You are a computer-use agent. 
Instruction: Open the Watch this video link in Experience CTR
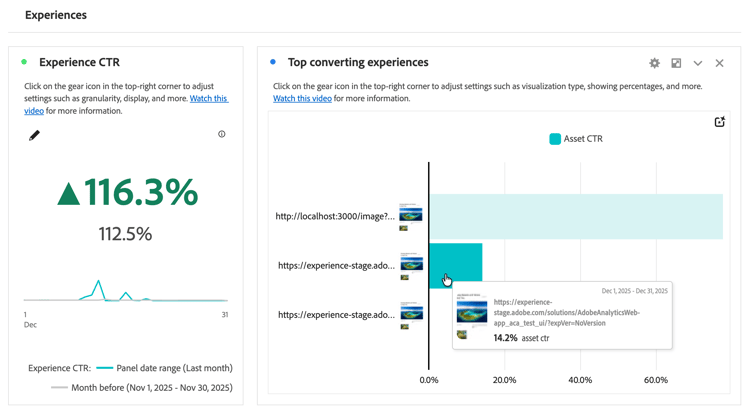point(208,99)
